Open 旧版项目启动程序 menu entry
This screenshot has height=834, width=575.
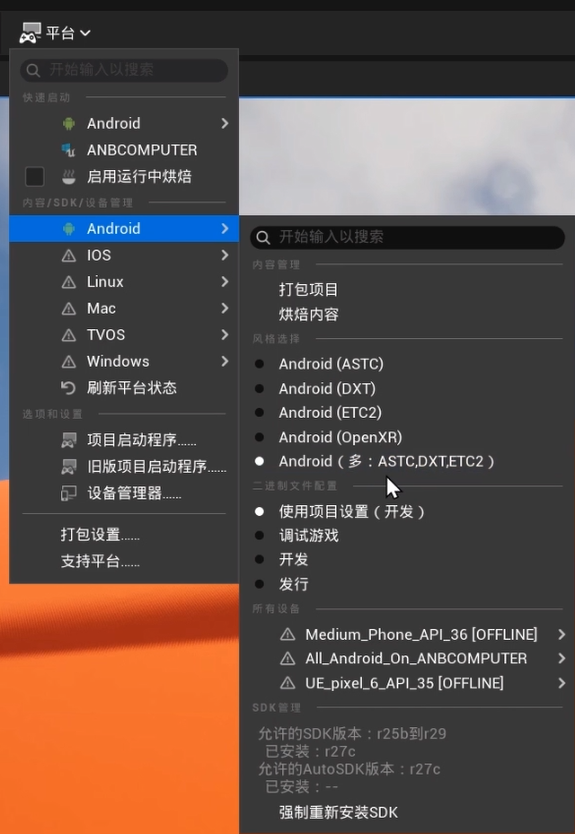(x=124, y=467)
